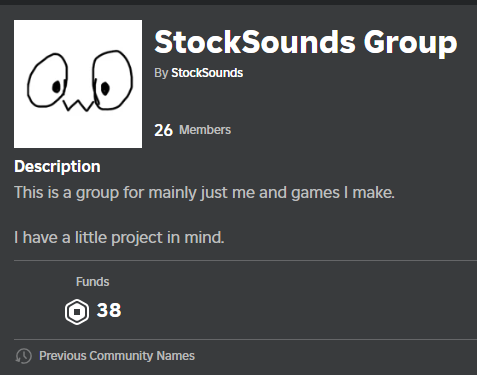
Task: Click the left eye of avatar drawing
Action: click(47, 81)
